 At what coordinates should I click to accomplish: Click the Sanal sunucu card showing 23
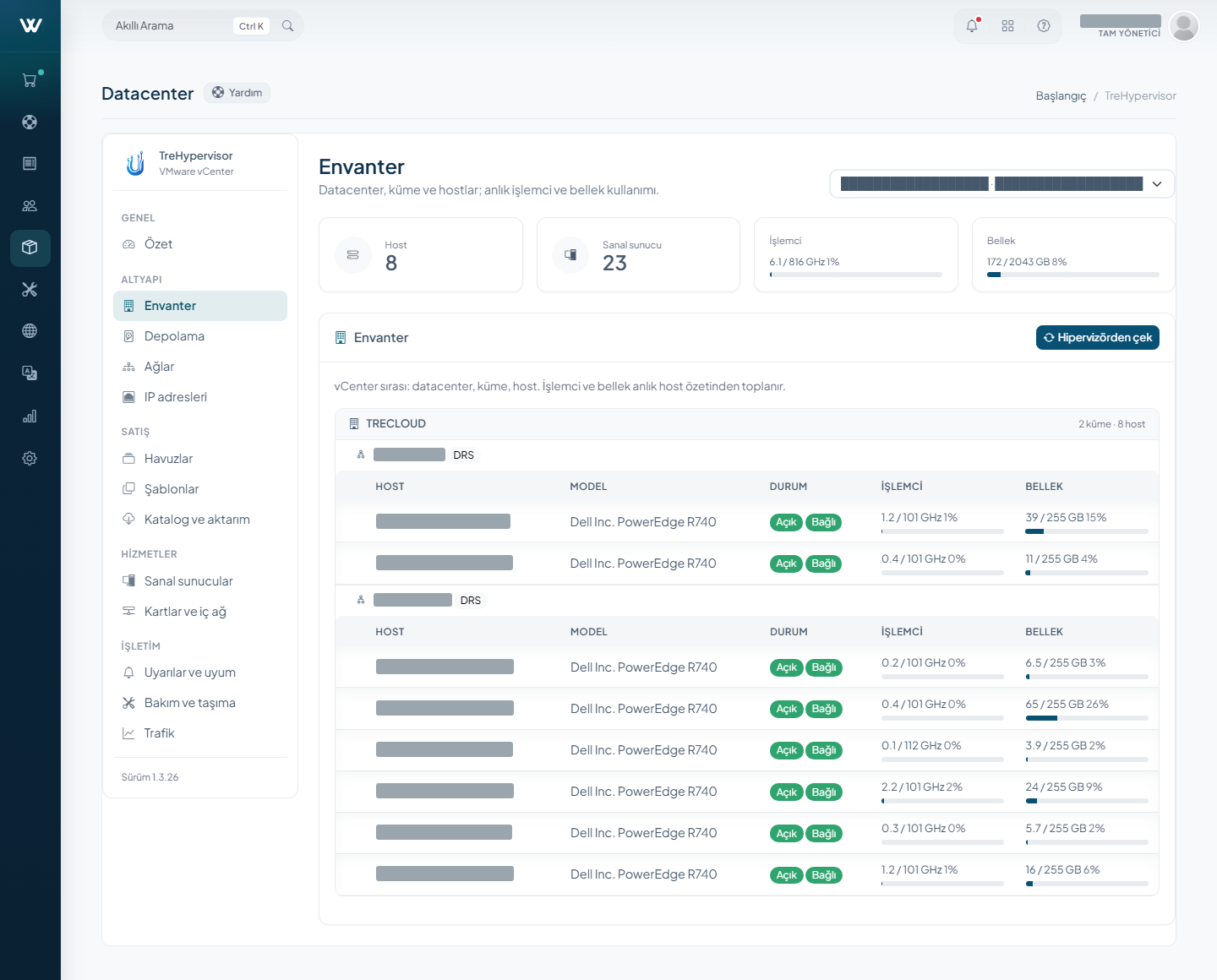[x=638, y=255]
